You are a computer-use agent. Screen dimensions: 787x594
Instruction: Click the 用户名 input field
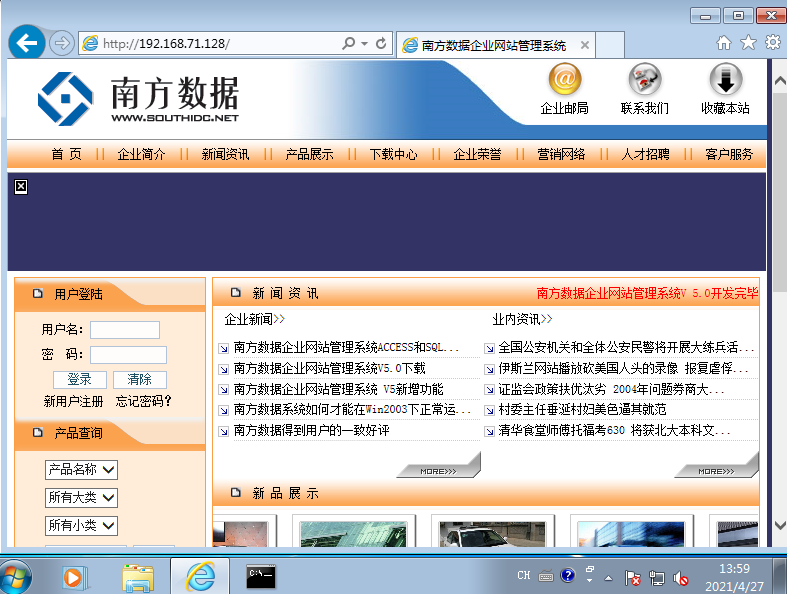[125, 330]
